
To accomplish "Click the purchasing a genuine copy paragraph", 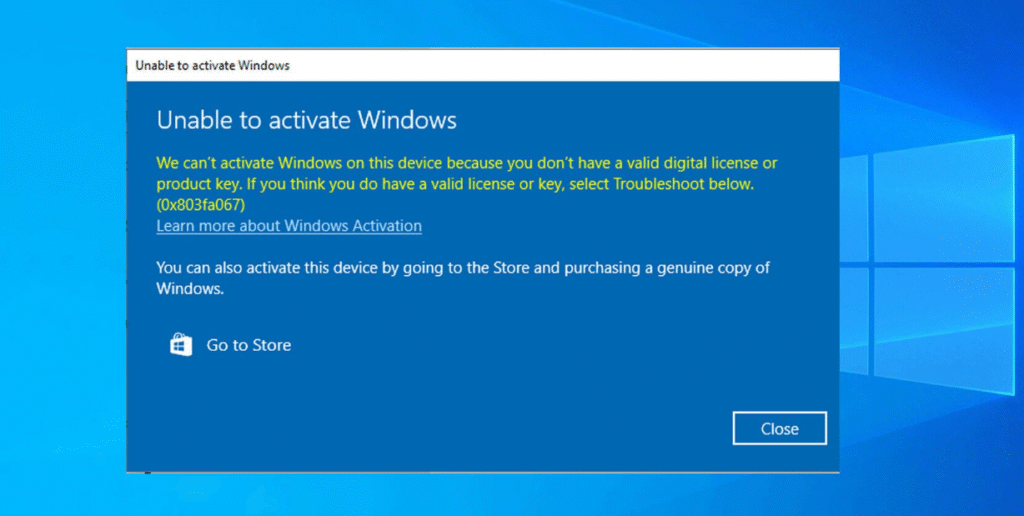I will click(x=463, y=278).
